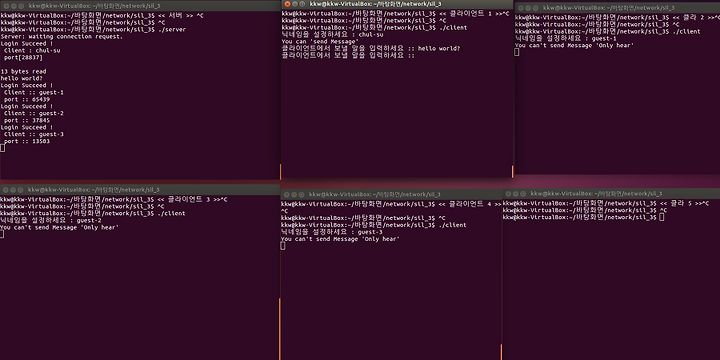Click scrollbar thumb of the chul-su client terminal

click(x=512, y=172)
